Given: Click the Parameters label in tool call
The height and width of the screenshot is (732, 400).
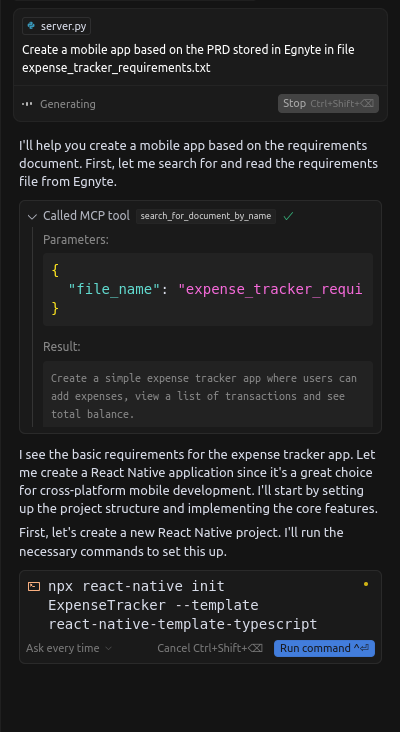Looking at the screenshot, I should click(76, 240).
